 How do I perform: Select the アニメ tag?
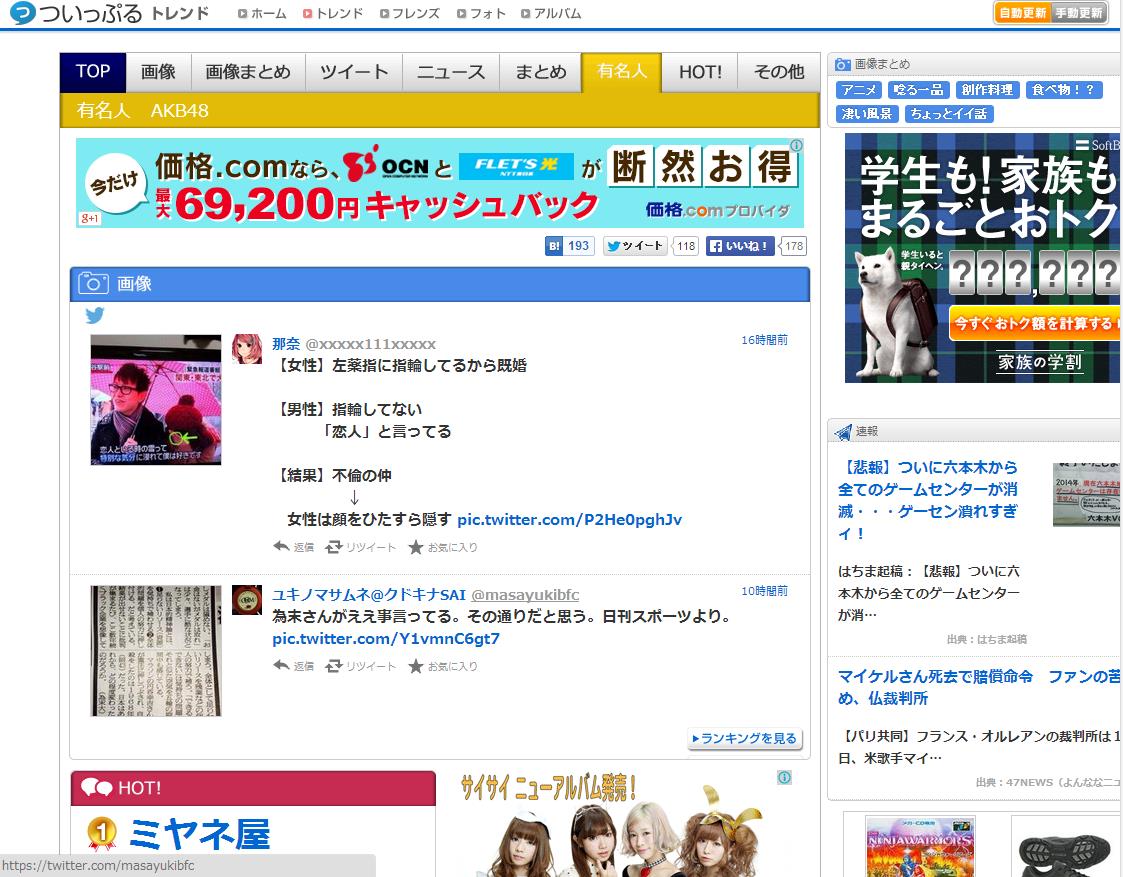tap(859, 89)
